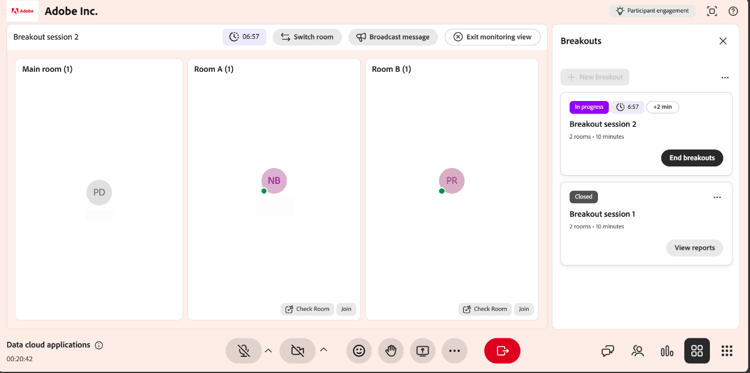This screenshot has width=750, height=373.
Task: Turn on the camera
Action: click(x=297, y=351)
